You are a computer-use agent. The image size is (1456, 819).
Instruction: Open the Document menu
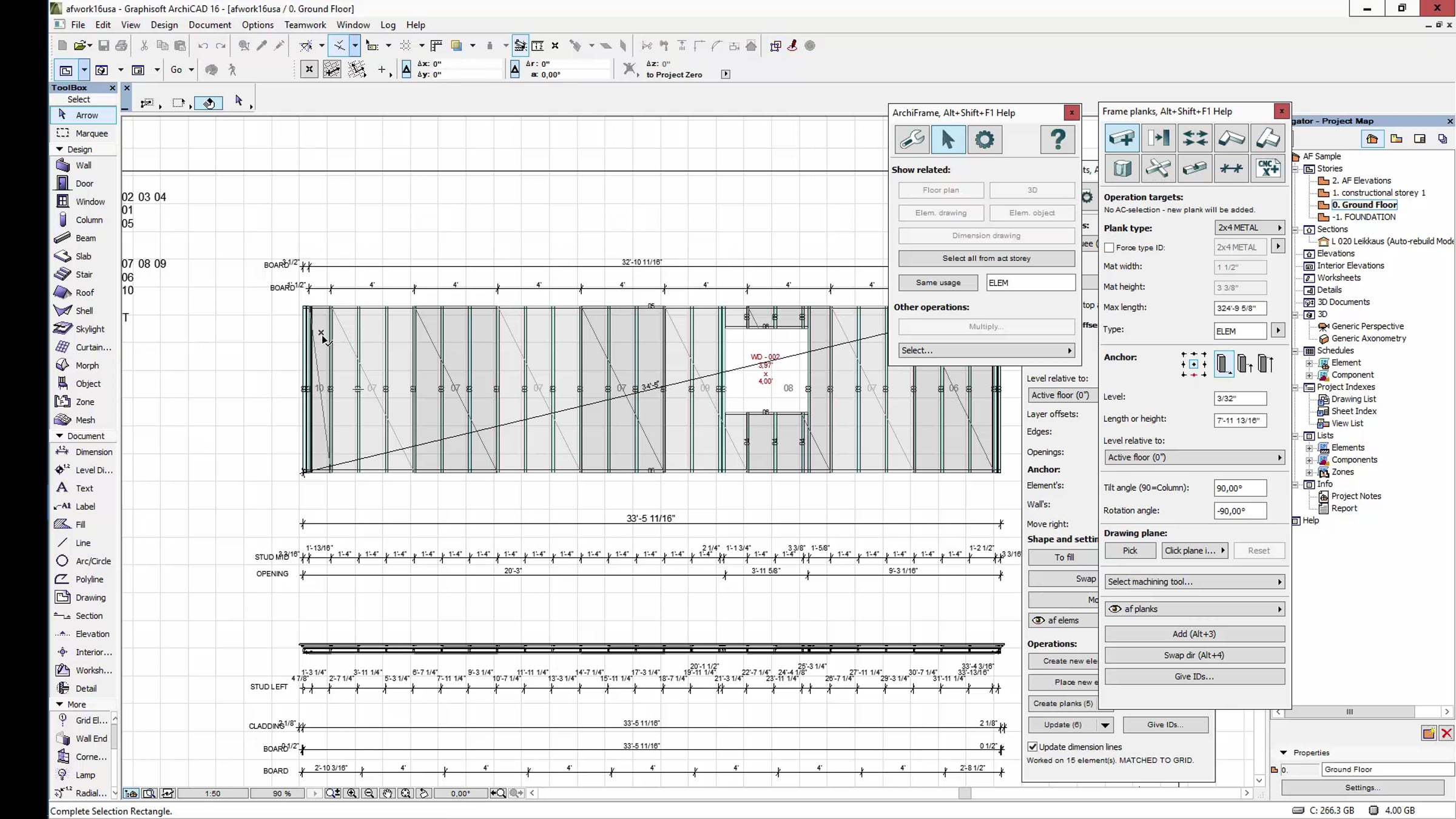[x=209, y=25]
